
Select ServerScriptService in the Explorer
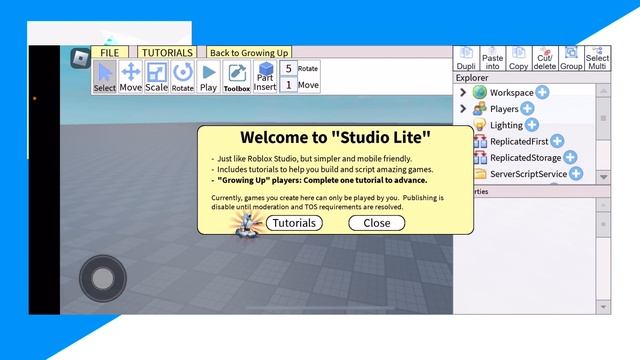(x=528, y=174)
